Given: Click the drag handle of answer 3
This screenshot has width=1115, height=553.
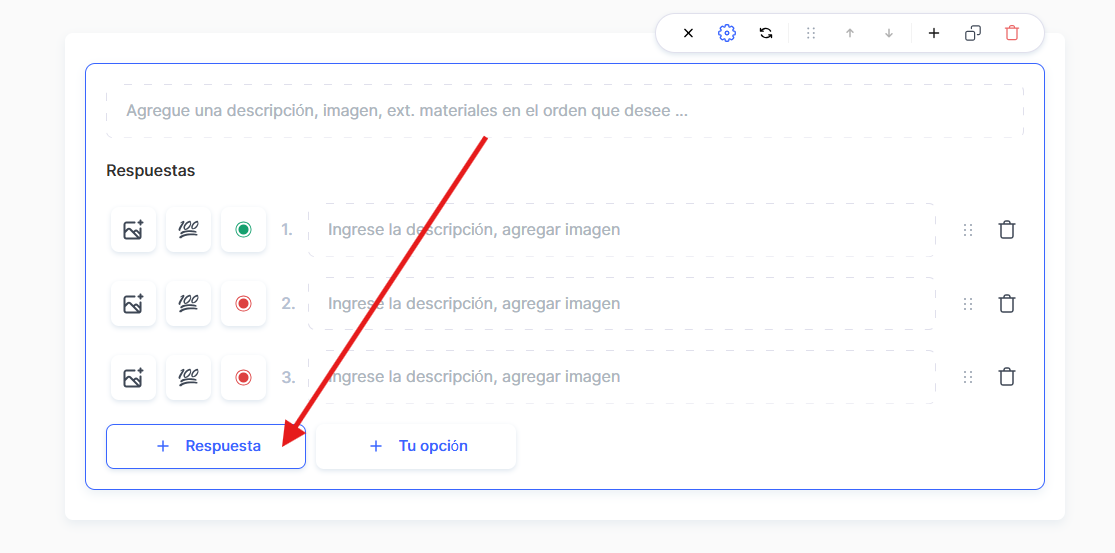Looking at the screenshot, I should click(967, 377).
